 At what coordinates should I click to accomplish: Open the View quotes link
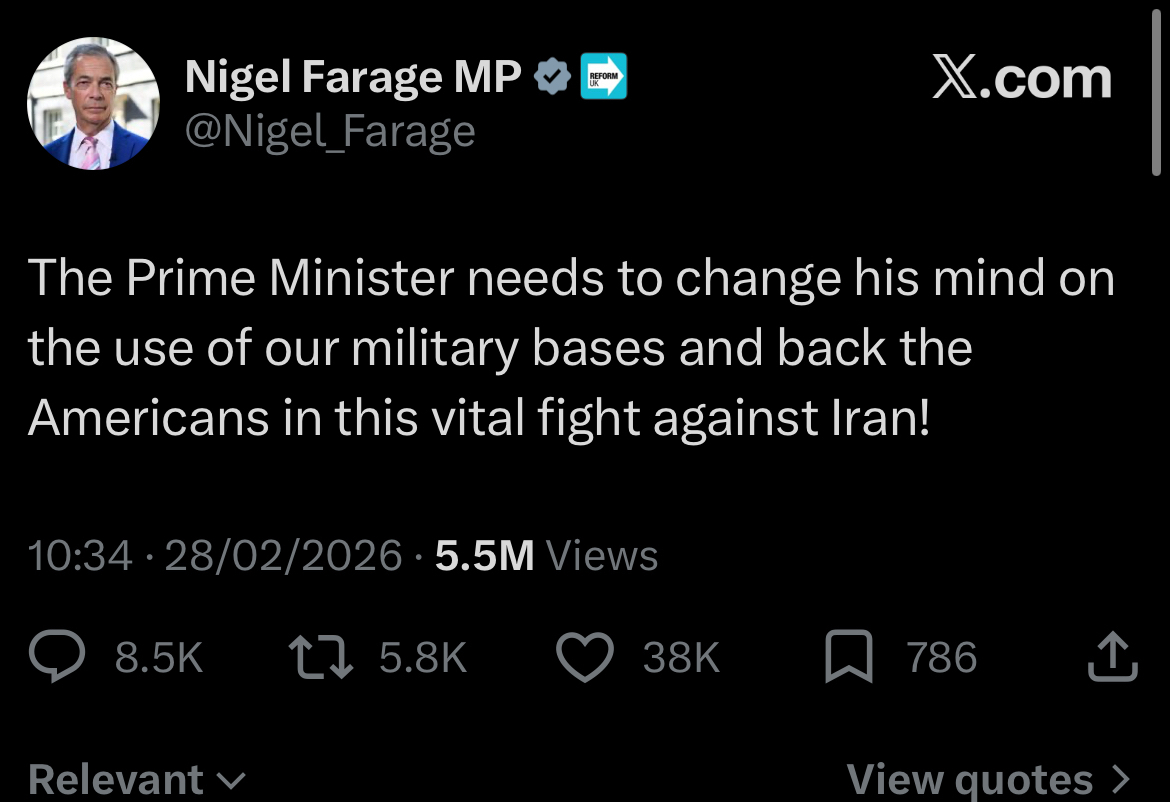[x=970, y=779]
